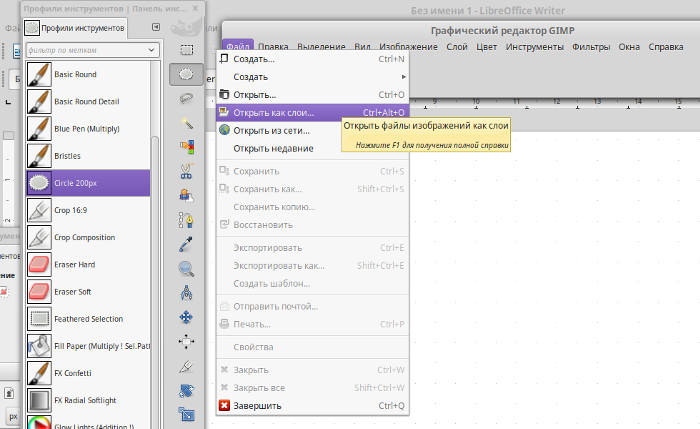Choose Открыть из сети…
The height and width of the screenshot is (429, 700).
coord(279,130)
